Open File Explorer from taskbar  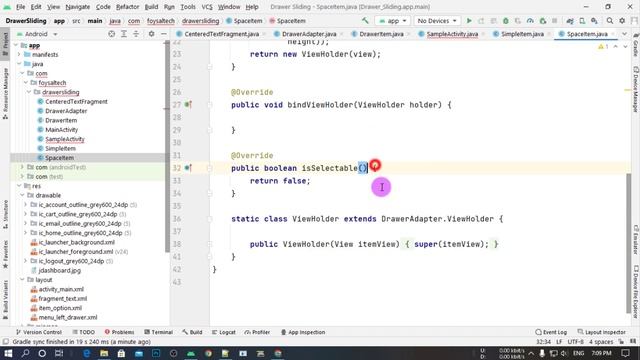(104, 353)
